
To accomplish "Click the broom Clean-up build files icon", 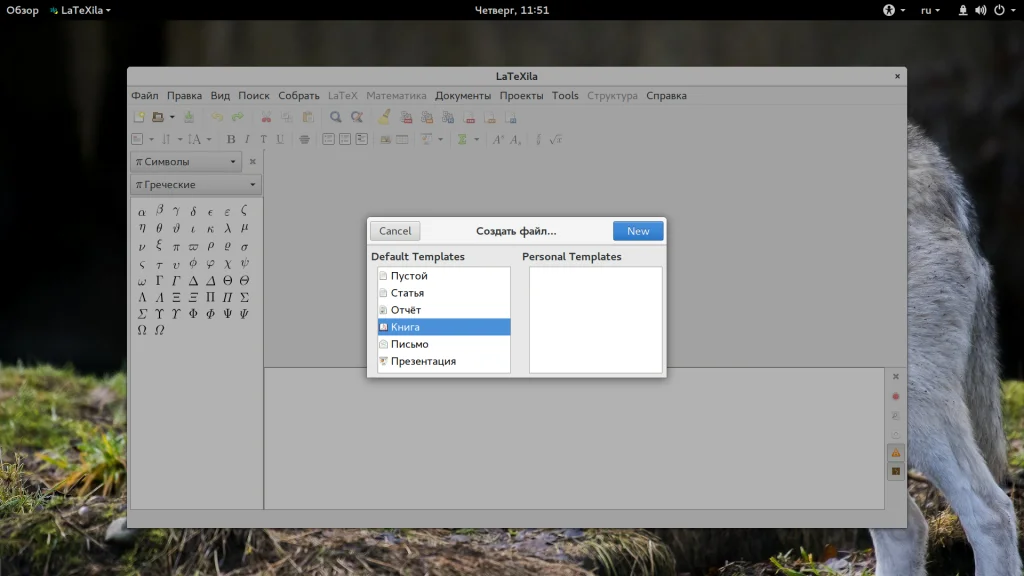I will pos(384,117).
